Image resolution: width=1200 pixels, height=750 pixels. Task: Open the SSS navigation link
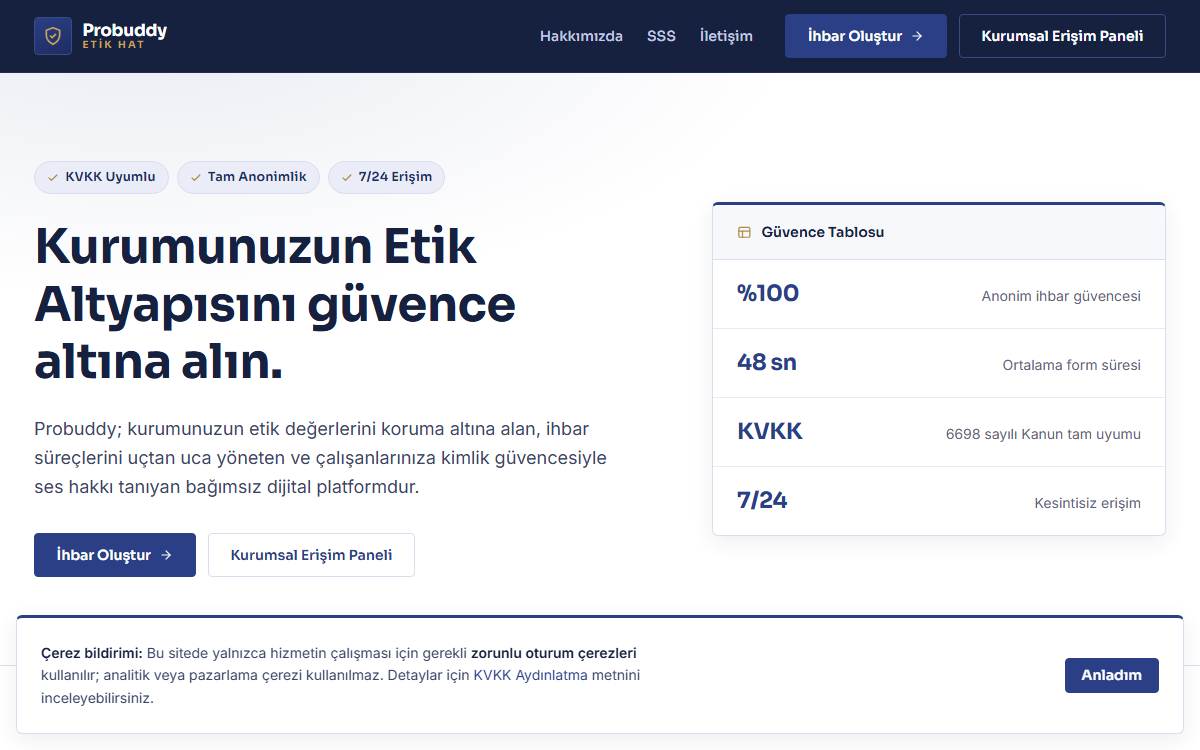click(x=661, y=36)
